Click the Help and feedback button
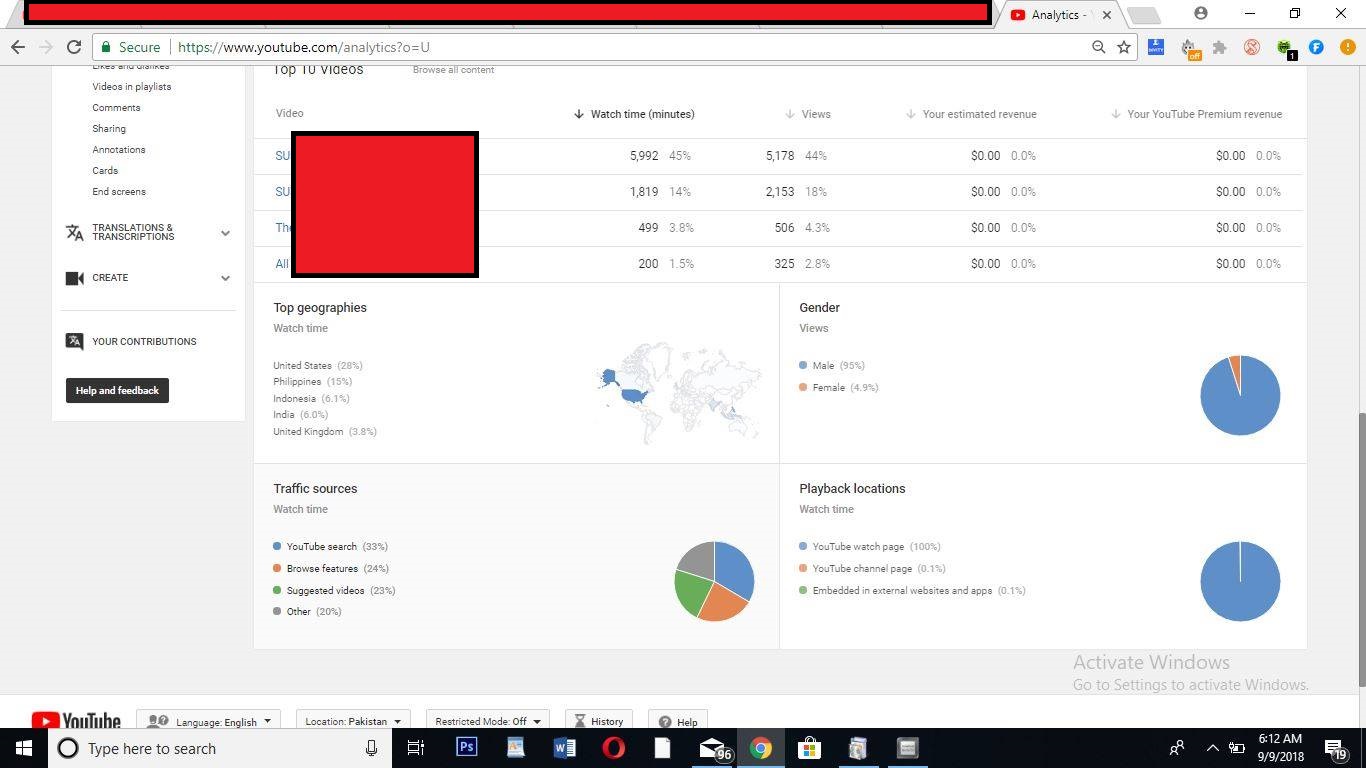1366x768 pixels. point(117,390)
